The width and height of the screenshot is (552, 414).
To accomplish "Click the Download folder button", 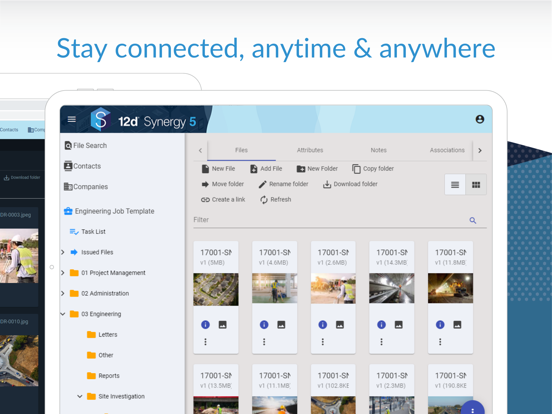I will [x=350, y=184].
